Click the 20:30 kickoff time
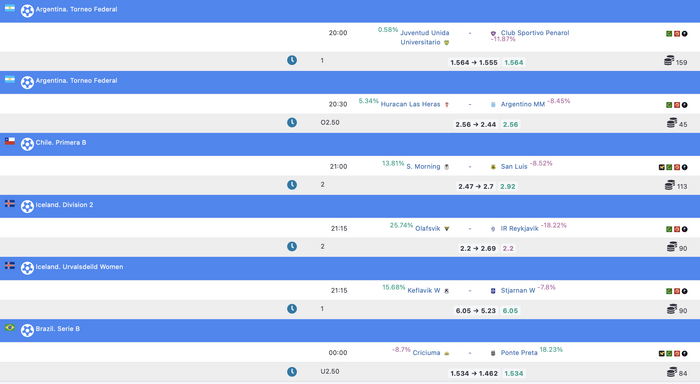700x384 pixels. pyautogui.click(x=338, y=104)
